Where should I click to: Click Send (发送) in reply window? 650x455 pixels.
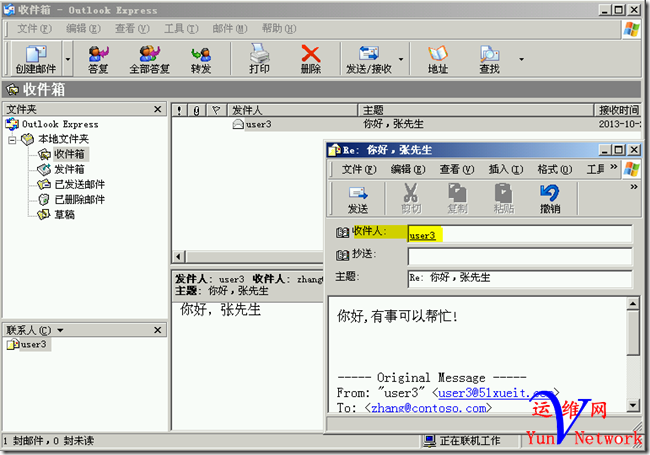(x=358, y=199)
